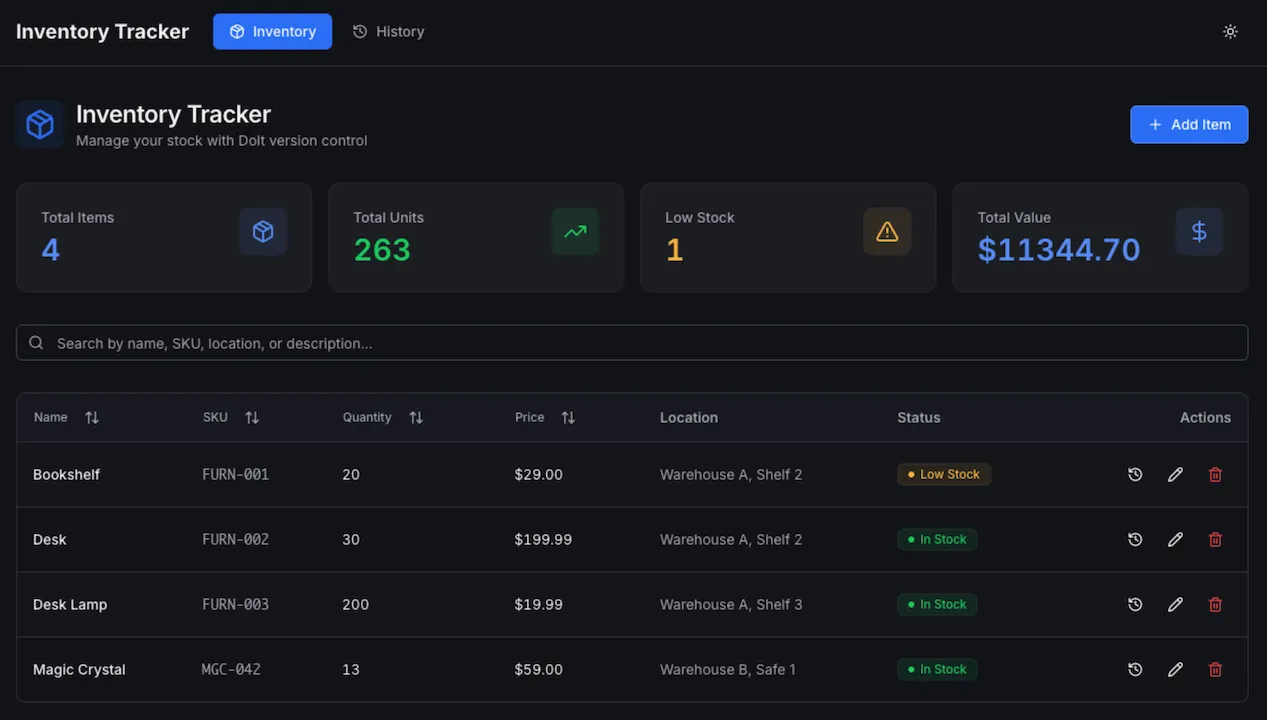Click the trash icon for the Desk row

tap(1215, 539)
